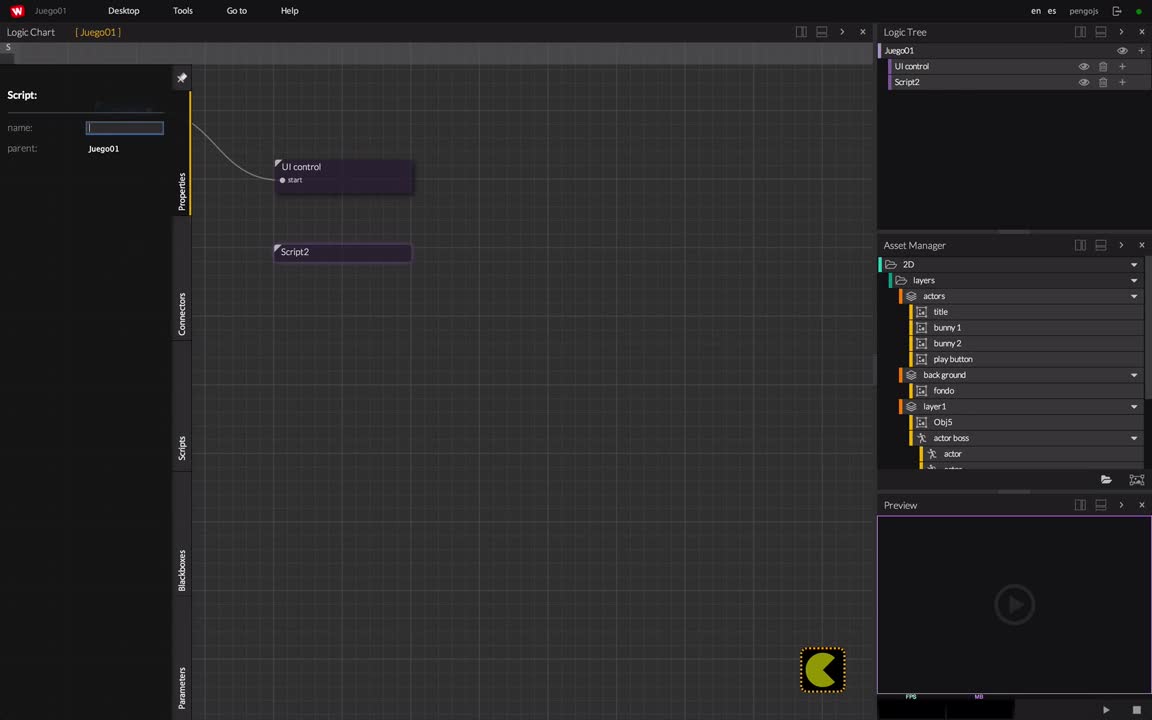Image resolution: width=1152 pixels, height=720 pixels.
Task: Pin the Properties panel open
Action: coord(181,77)
